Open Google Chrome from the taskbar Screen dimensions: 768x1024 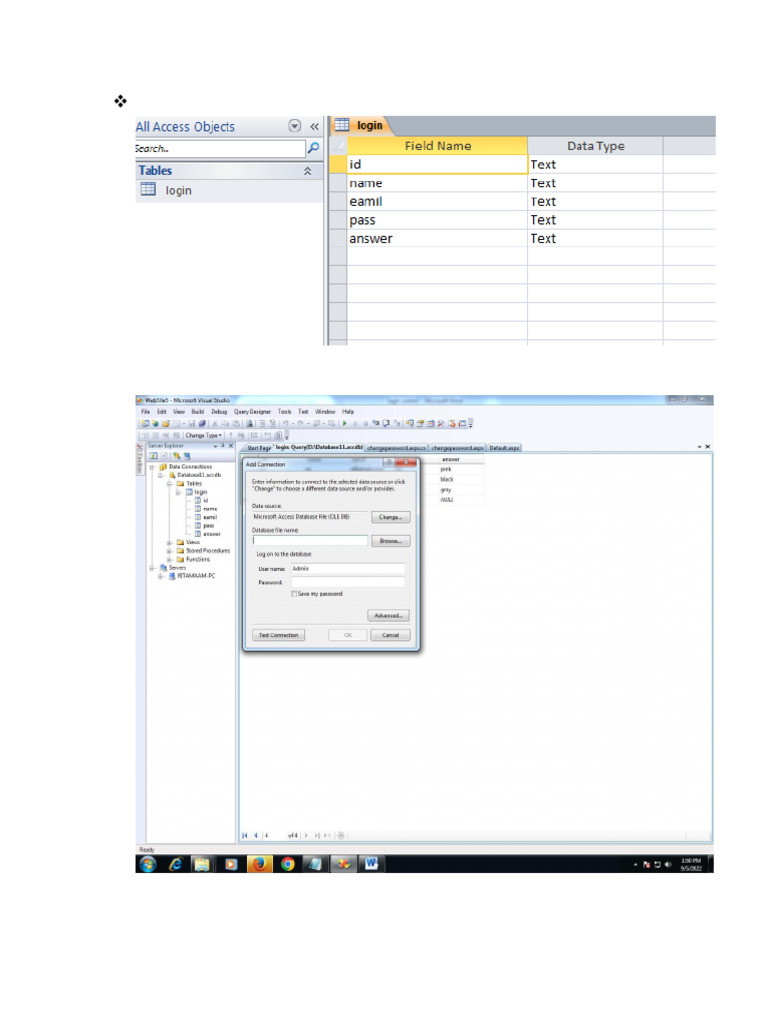point(288,863)
